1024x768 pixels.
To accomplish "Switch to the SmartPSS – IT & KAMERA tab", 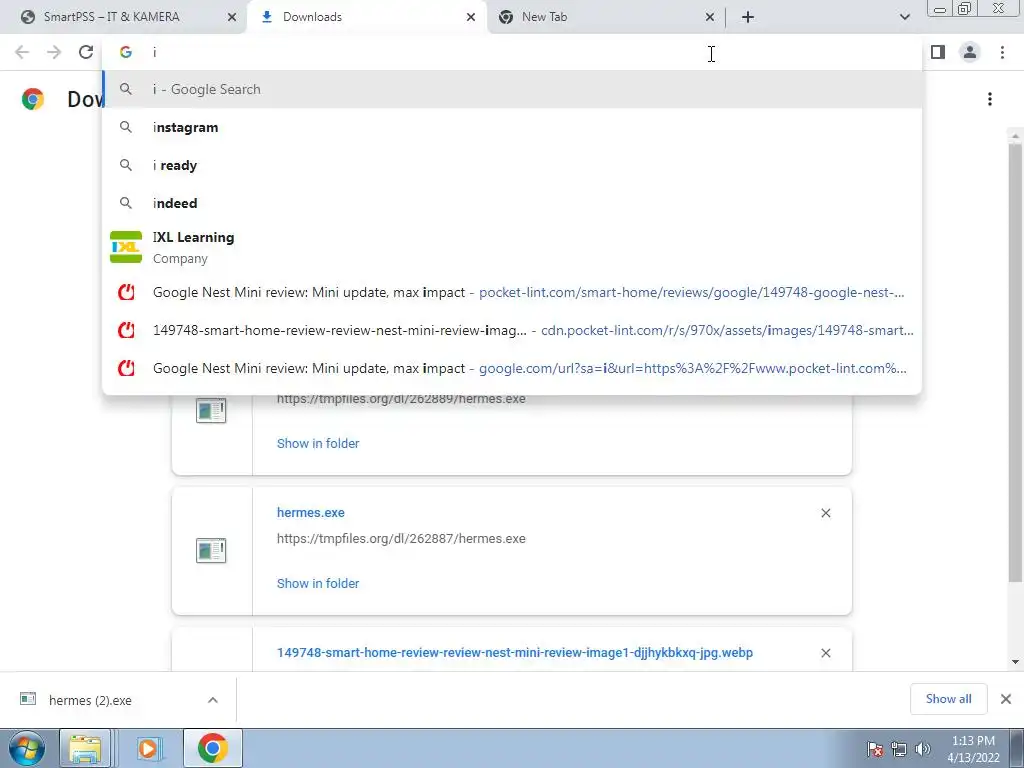I will coord(123,17).
